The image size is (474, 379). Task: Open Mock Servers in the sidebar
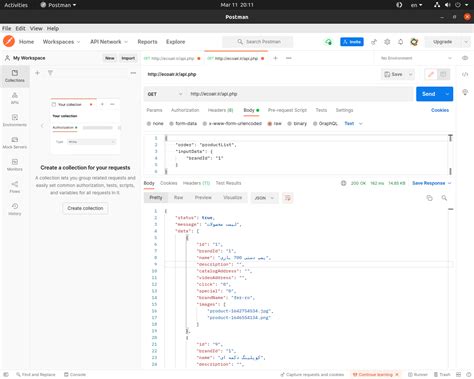15,143
